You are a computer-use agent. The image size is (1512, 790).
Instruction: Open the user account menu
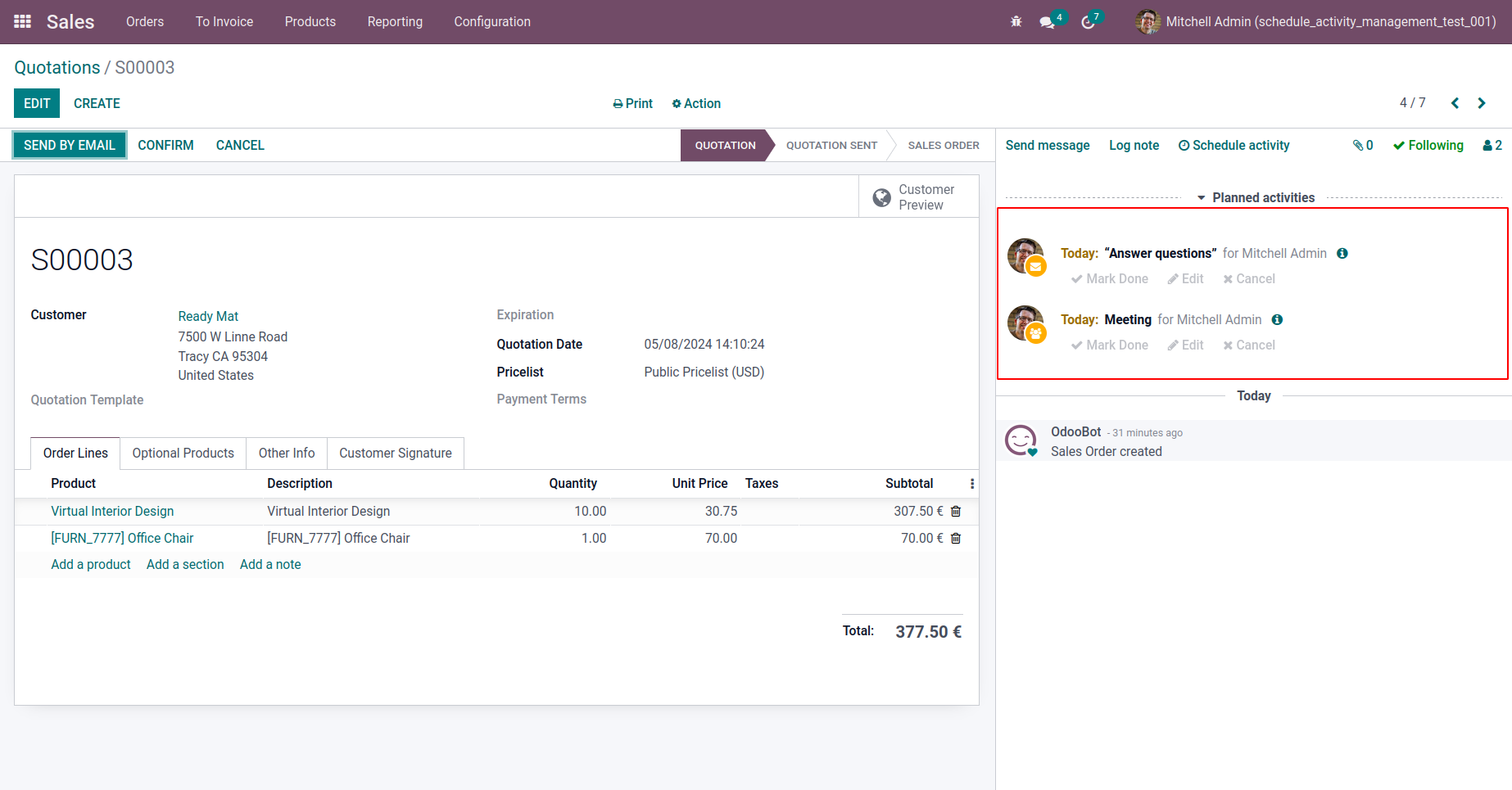click(1316, 22)
